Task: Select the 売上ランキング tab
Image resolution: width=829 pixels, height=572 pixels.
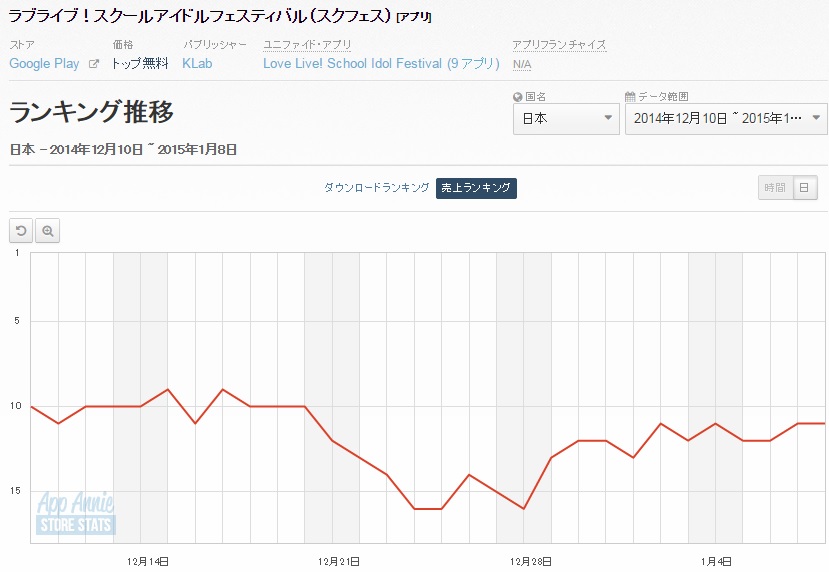Action: pos(476,188)
